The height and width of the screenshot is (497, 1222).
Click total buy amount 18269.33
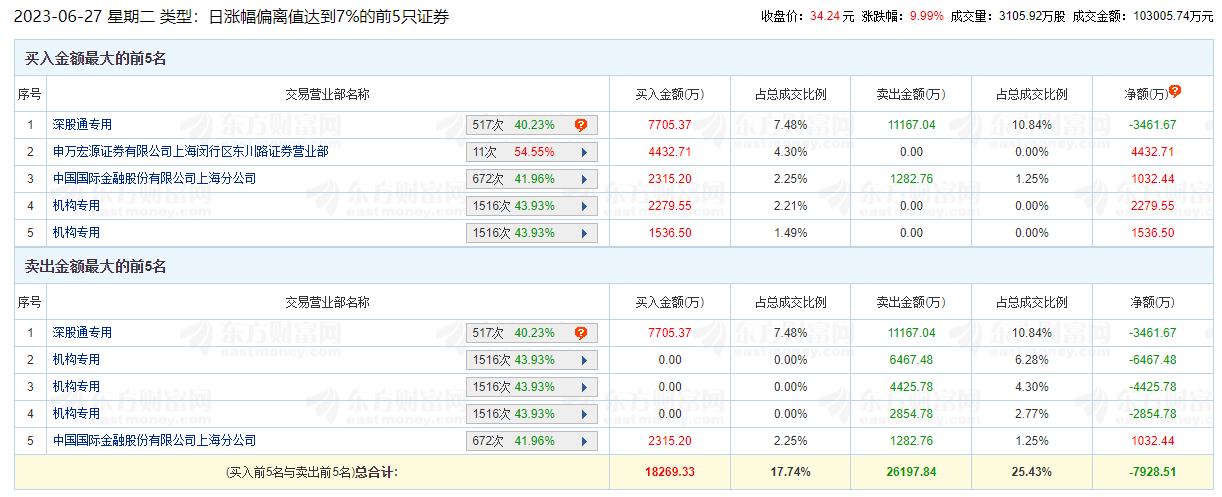[x=669, y=471]
